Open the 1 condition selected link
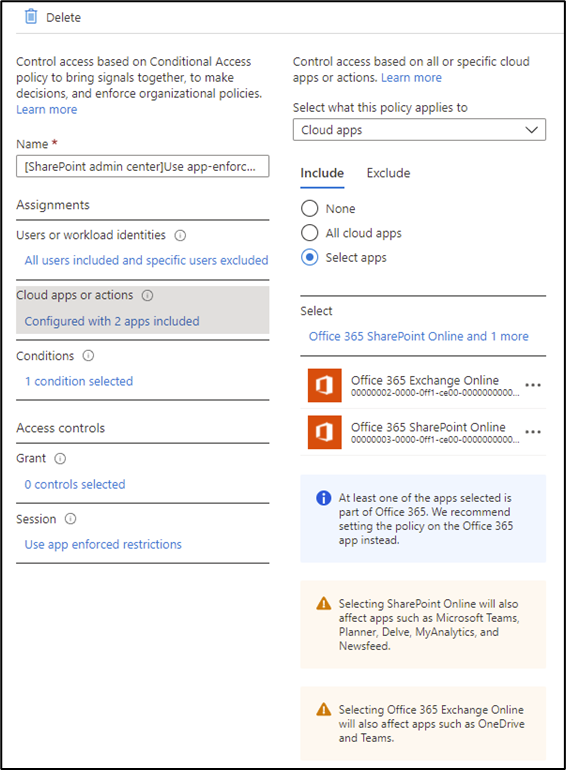Viewport: 566px width, 770px height. click(x=79, y=382)
